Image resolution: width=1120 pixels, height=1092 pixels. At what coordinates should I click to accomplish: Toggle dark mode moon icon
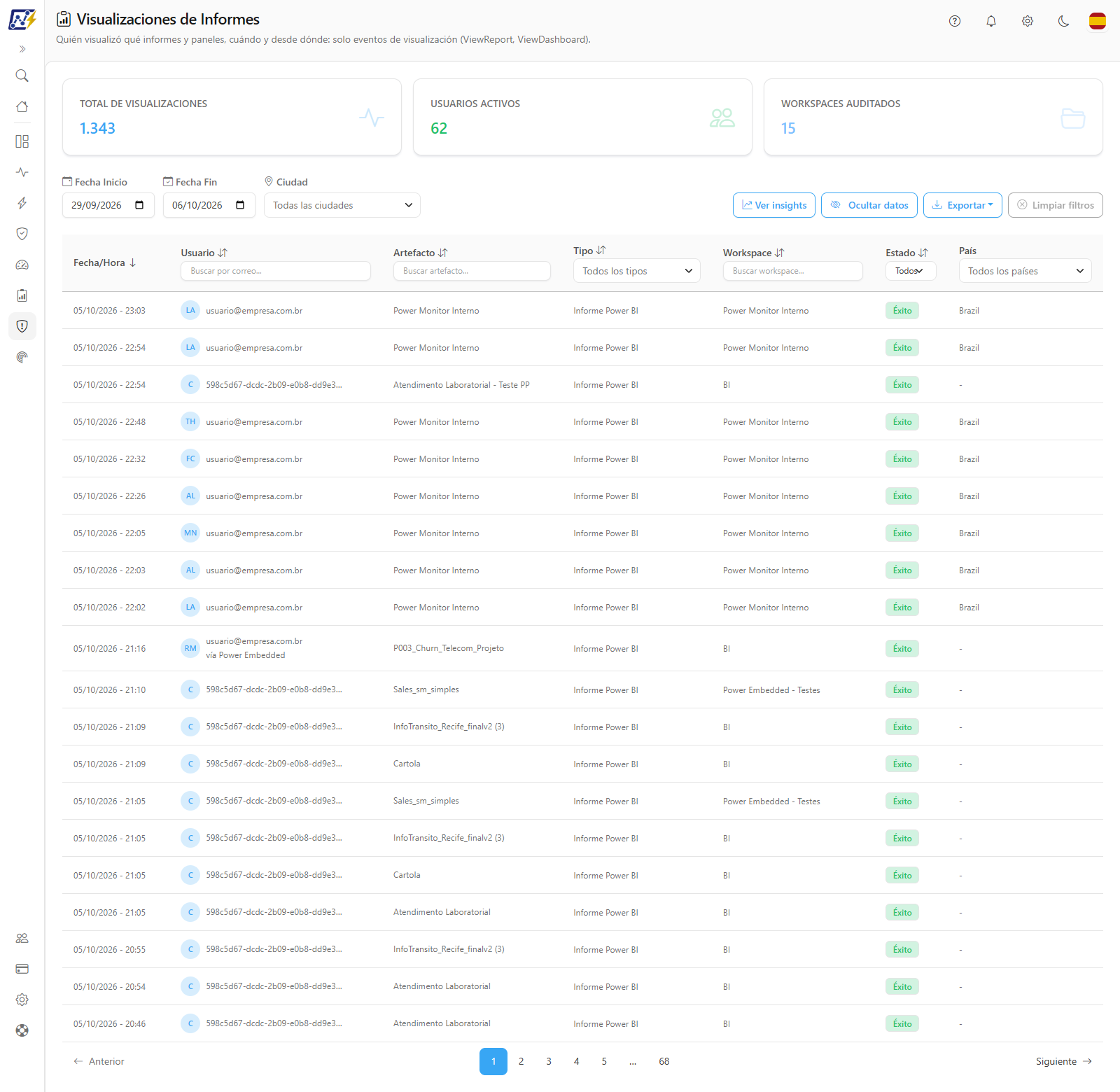pos(1064,21)
